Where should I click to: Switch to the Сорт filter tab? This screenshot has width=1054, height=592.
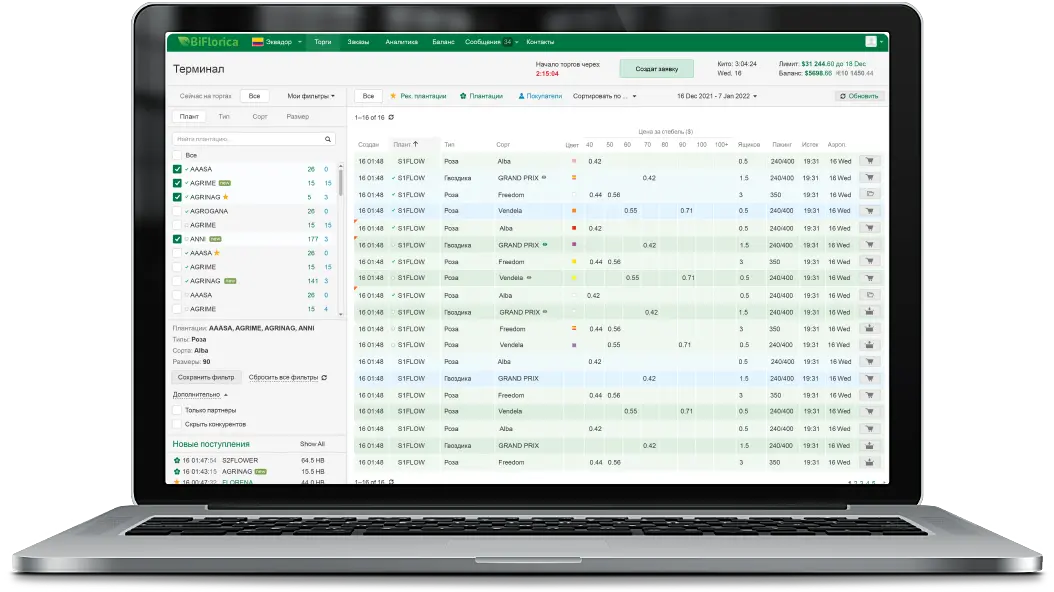click(259, 117)
